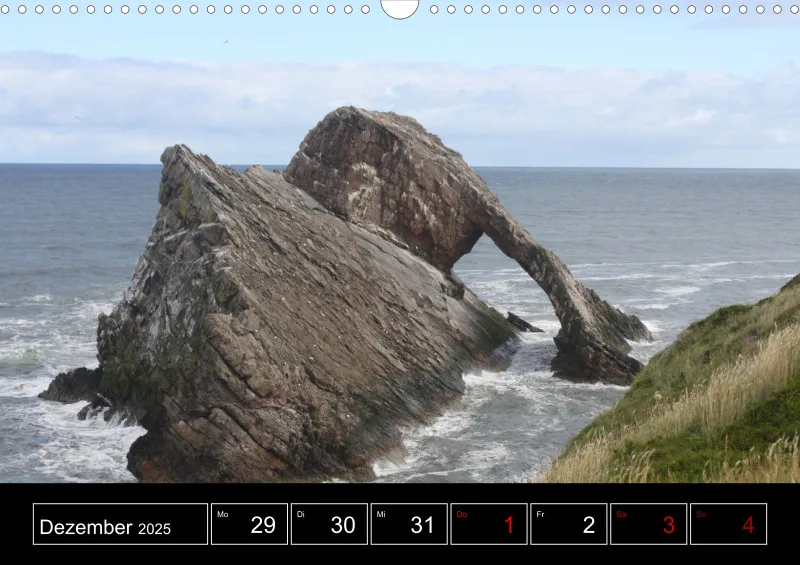Click the 'Di' weekday abbreviation
This screenshot has height=565, width=800.
click(301, 514)
